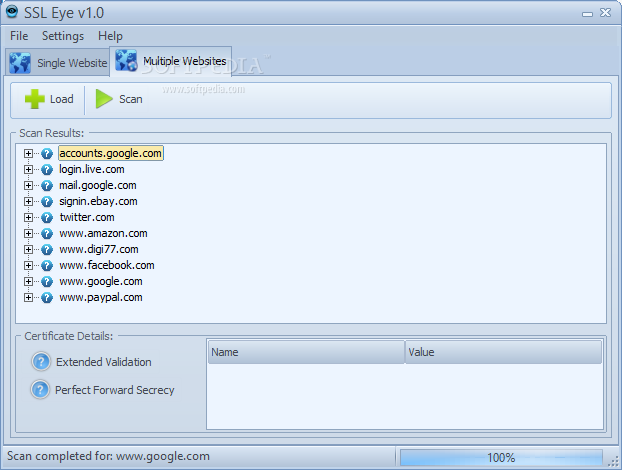Click the Scan button label
Screen dimensions: 622x470
pos(131,99)
